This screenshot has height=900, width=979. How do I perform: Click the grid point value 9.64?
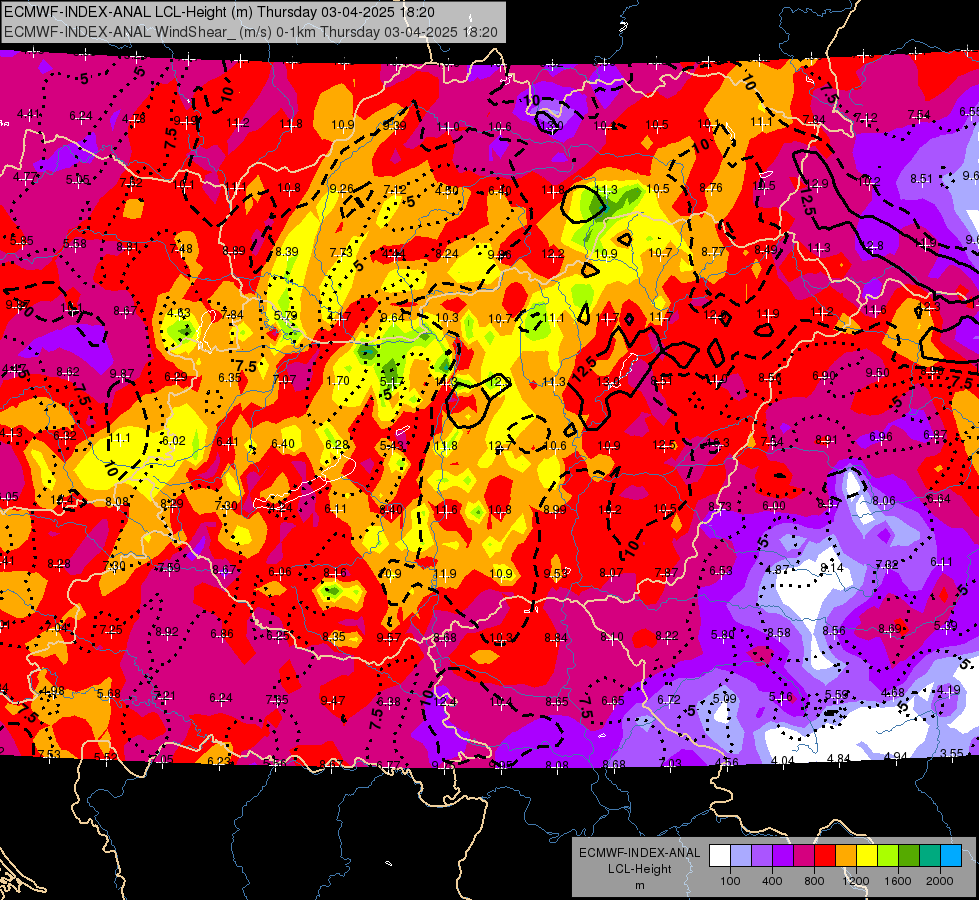tap(393, 318)
